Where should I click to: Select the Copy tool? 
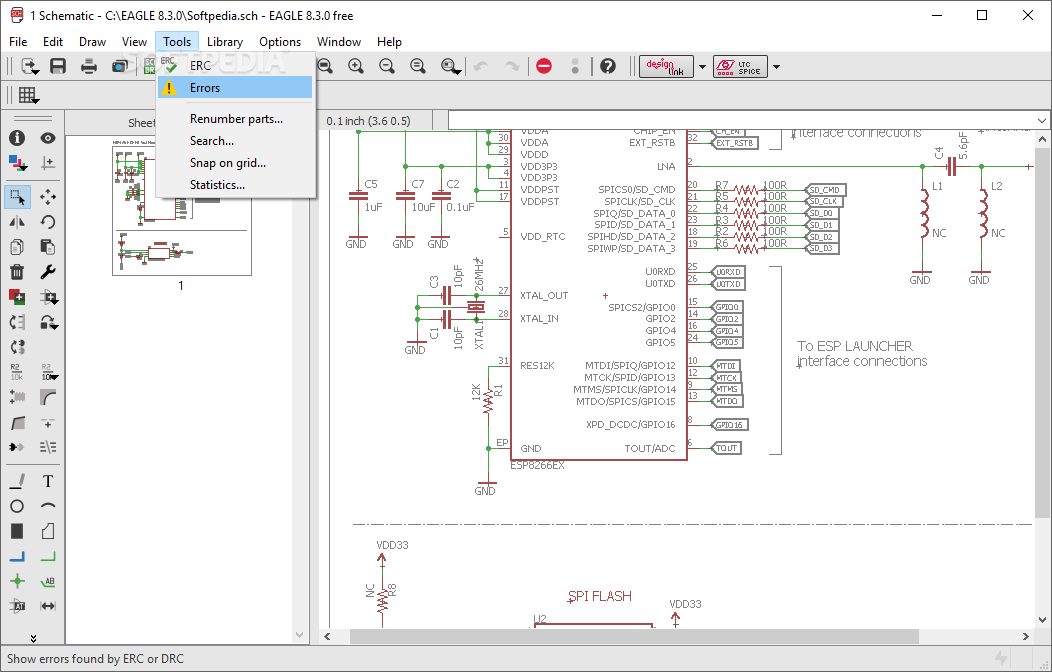tap(17, 247)
